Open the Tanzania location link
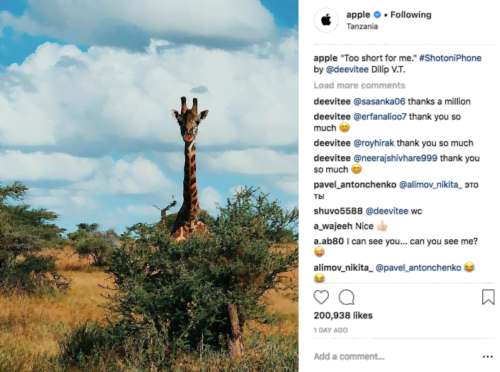Screen dimensions: 500x372 pyautogui.click(x=362, y=26)
